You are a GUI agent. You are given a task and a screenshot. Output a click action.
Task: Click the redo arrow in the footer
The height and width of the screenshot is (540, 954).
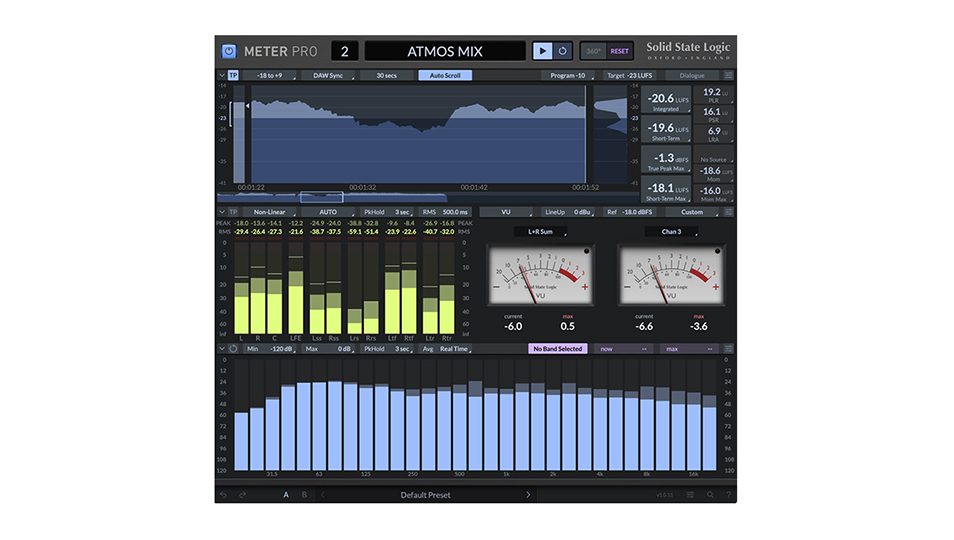(x=242, y=495)
